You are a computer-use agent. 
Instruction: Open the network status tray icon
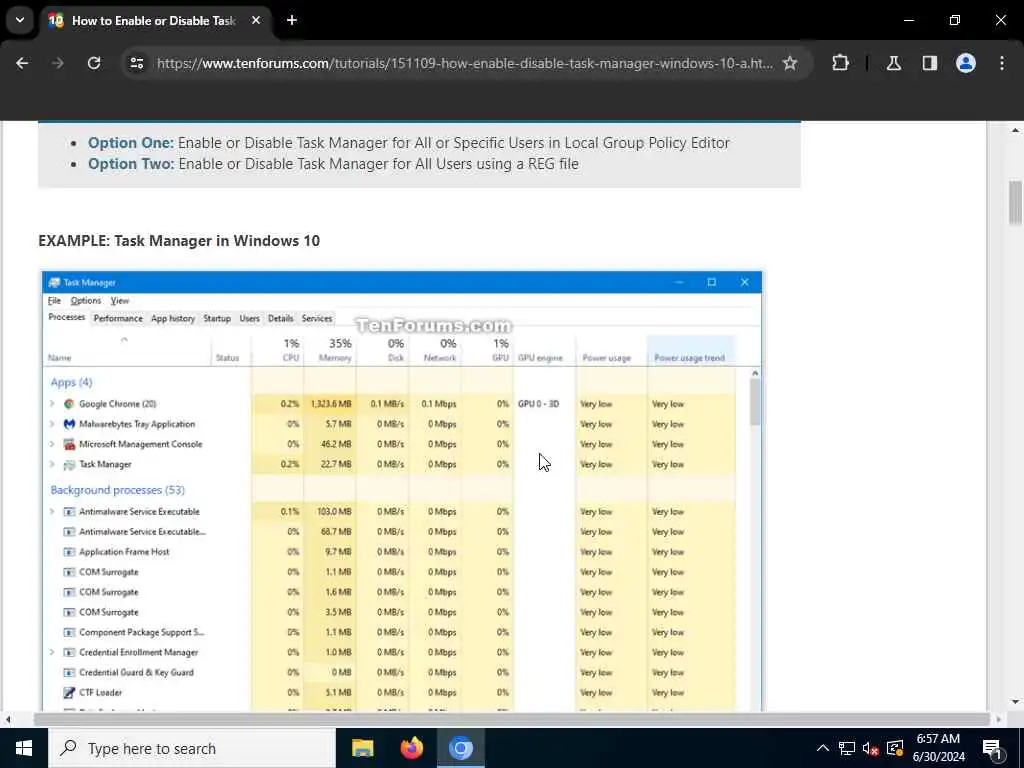(x=847, y=748)
